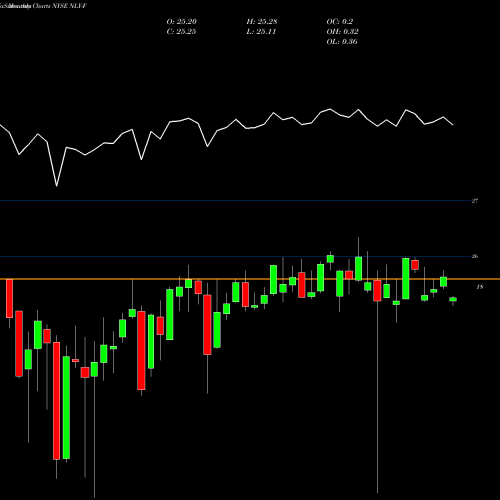Click the 'OC: 0.2' reading

click(x=340, y=22)
